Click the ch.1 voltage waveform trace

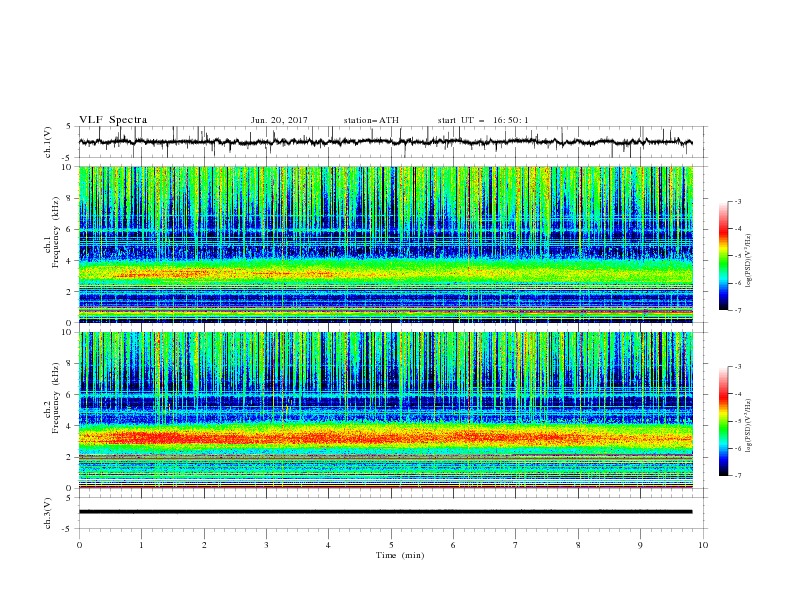point(385,142)
